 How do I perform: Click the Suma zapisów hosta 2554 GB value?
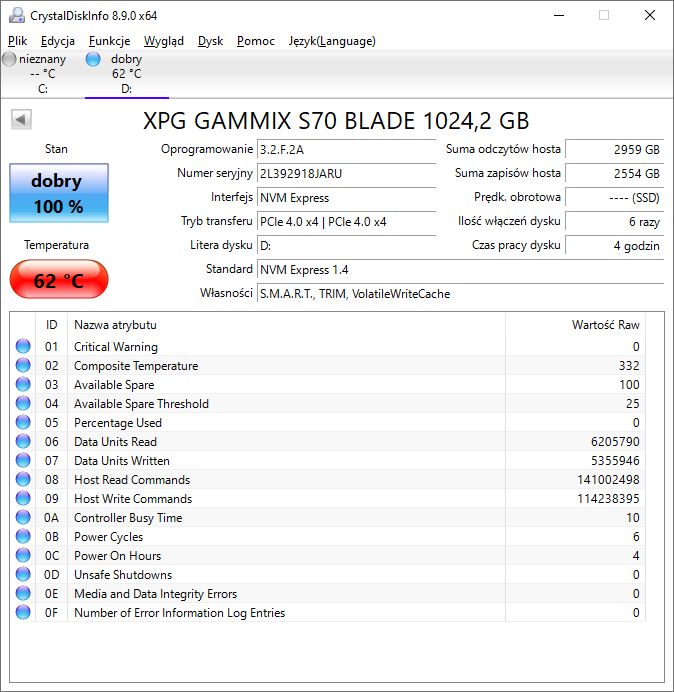click(x=614, y=173)
